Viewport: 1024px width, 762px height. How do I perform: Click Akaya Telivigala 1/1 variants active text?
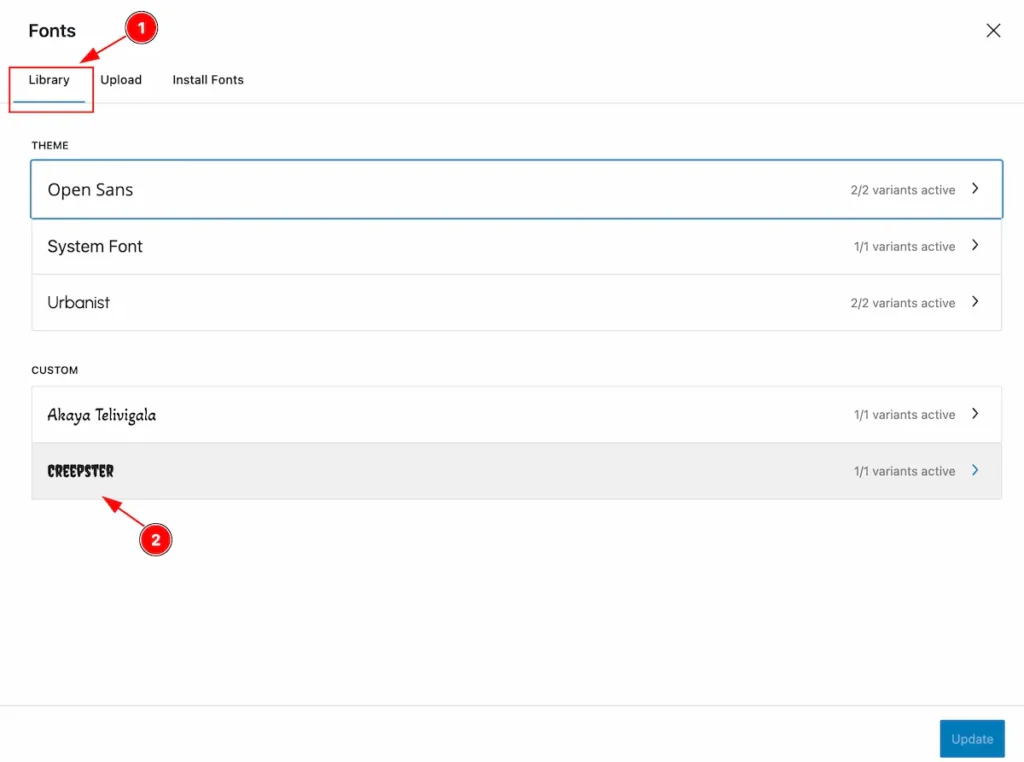[904, 415]
